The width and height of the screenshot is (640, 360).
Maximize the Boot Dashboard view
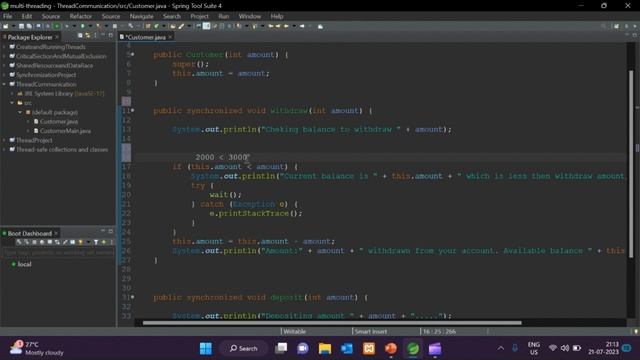tap(110, 231)
